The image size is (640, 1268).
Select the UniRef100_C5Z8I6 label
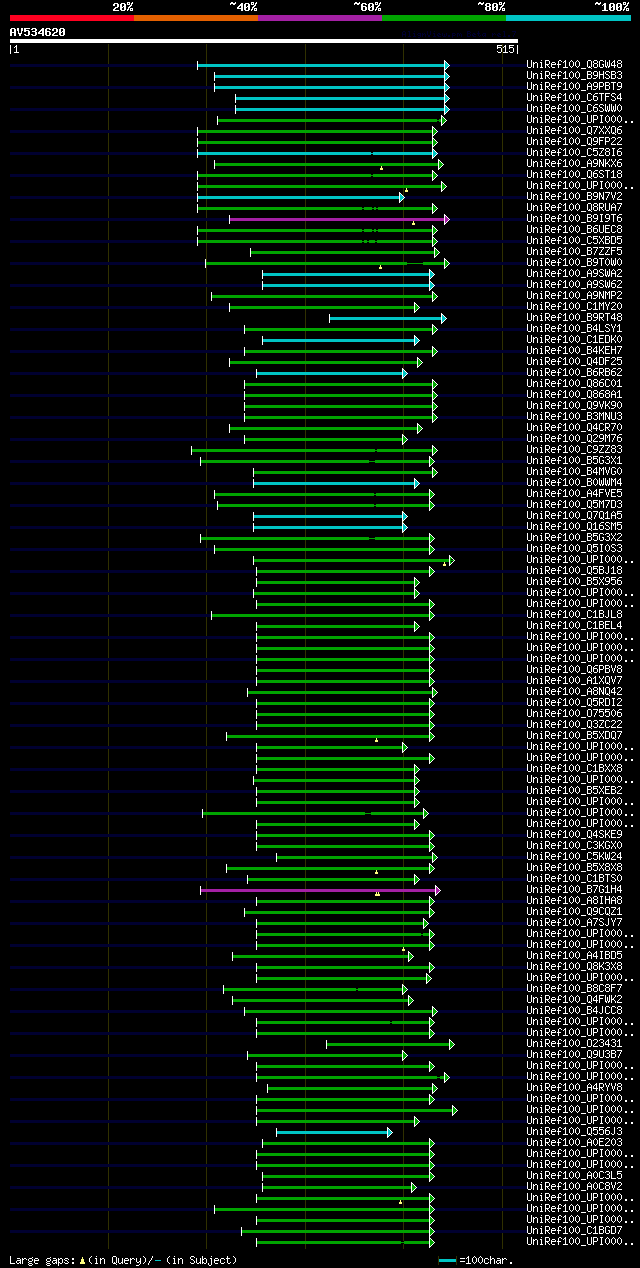(x=575, y=152)
